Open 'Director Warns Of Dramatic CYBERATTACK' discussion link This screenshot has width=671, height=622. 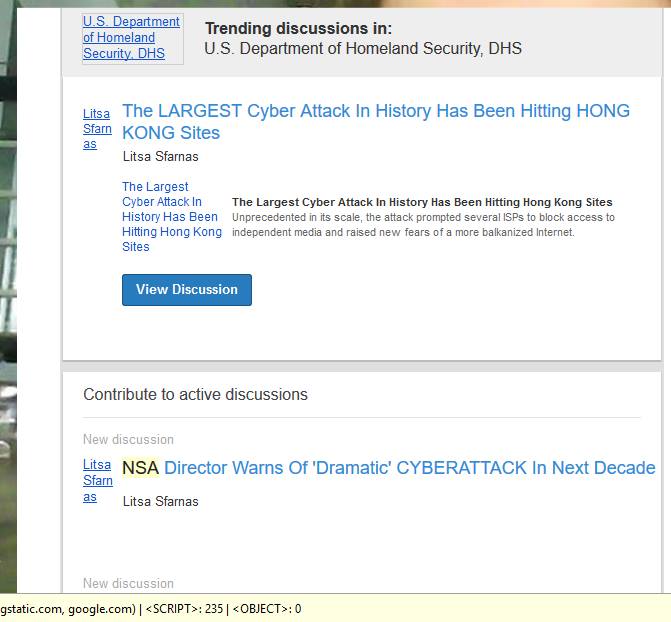click(409, 468)
